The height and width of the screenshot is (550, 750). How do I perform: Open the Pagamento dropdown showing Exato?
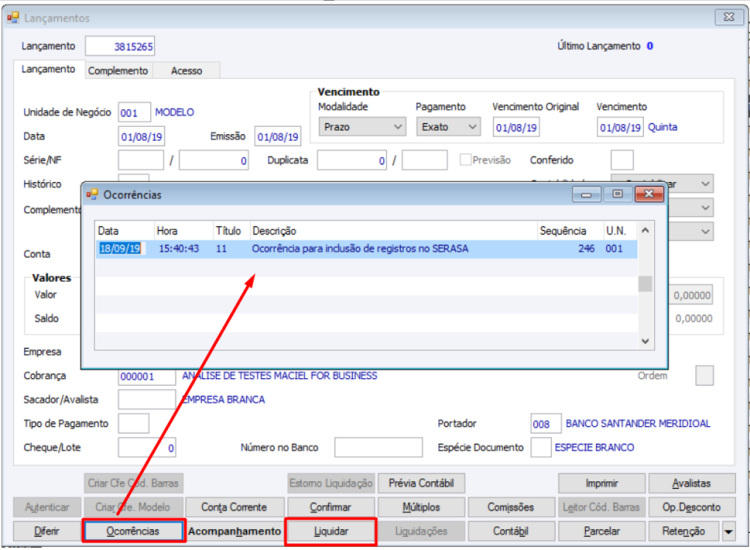pyautogui.click(x=448, y=127)
